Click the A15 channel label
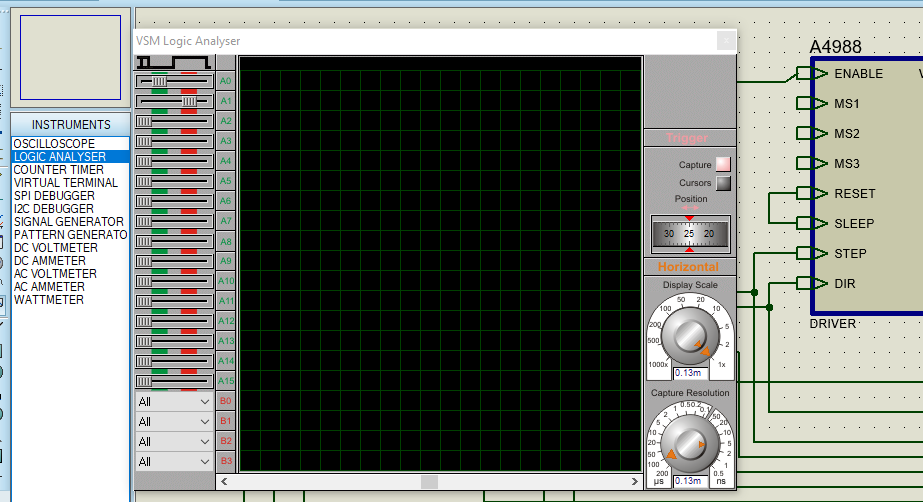This screenshot has width=923, height=502. 225,381
